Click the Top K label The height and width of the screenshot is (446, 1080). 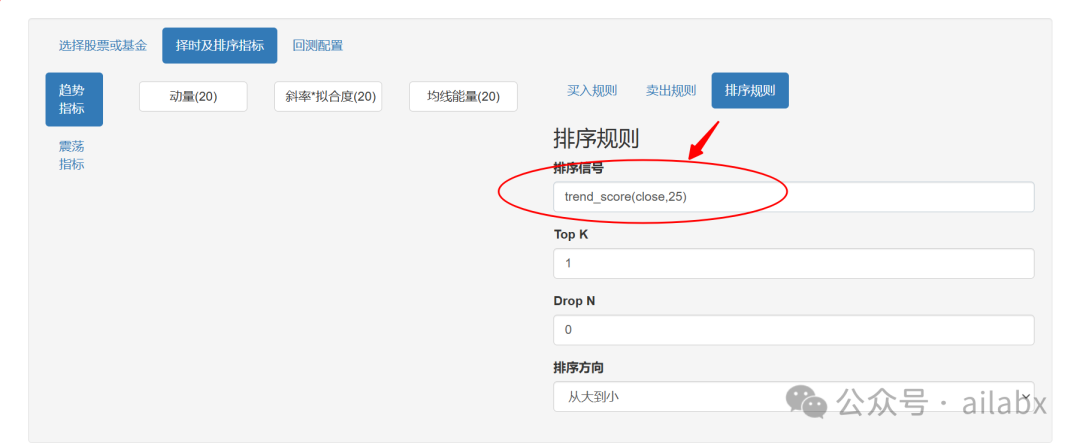[x=571, y=235]
